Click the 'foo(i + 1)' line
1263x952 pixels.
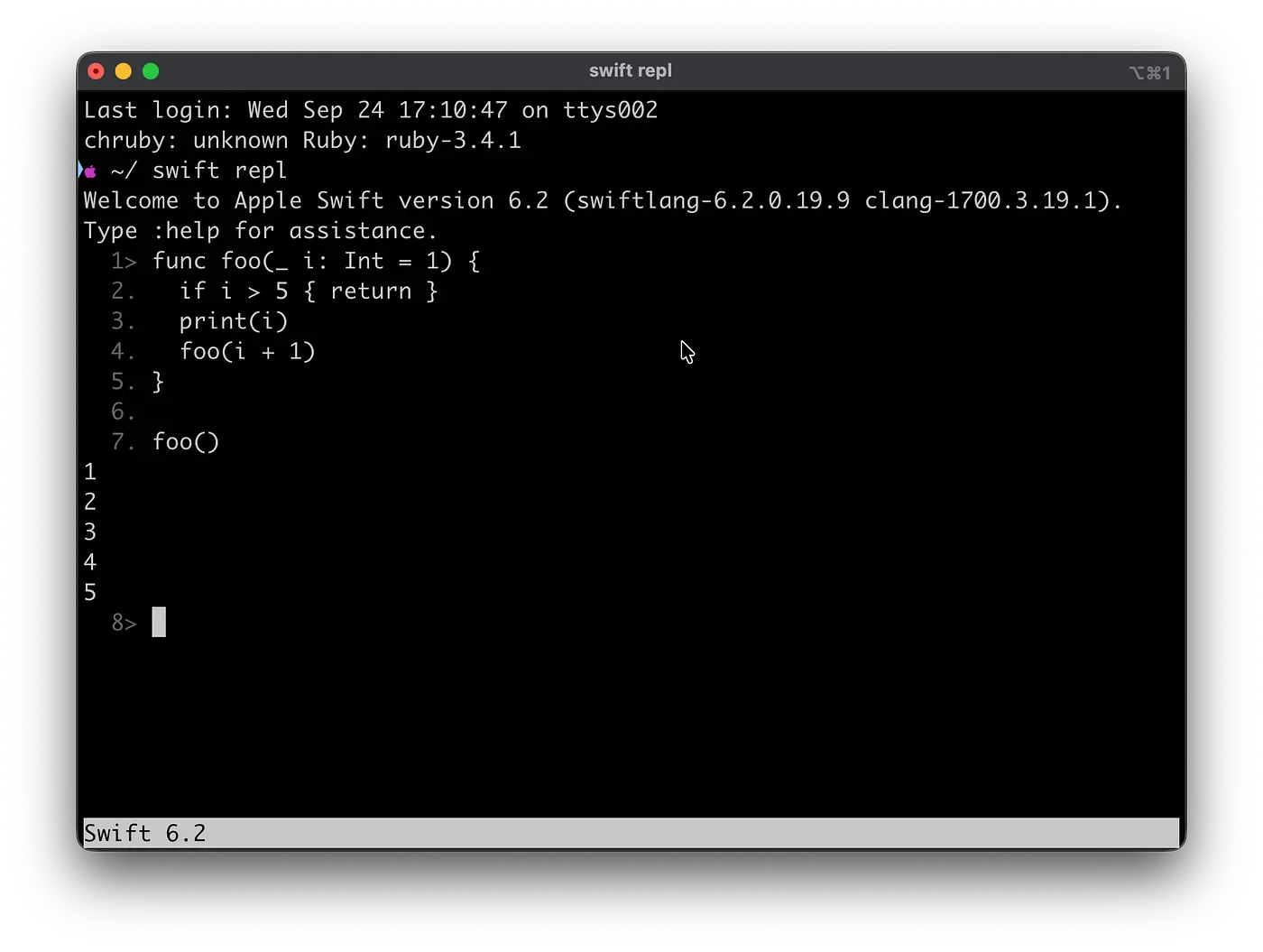(247, 351)
